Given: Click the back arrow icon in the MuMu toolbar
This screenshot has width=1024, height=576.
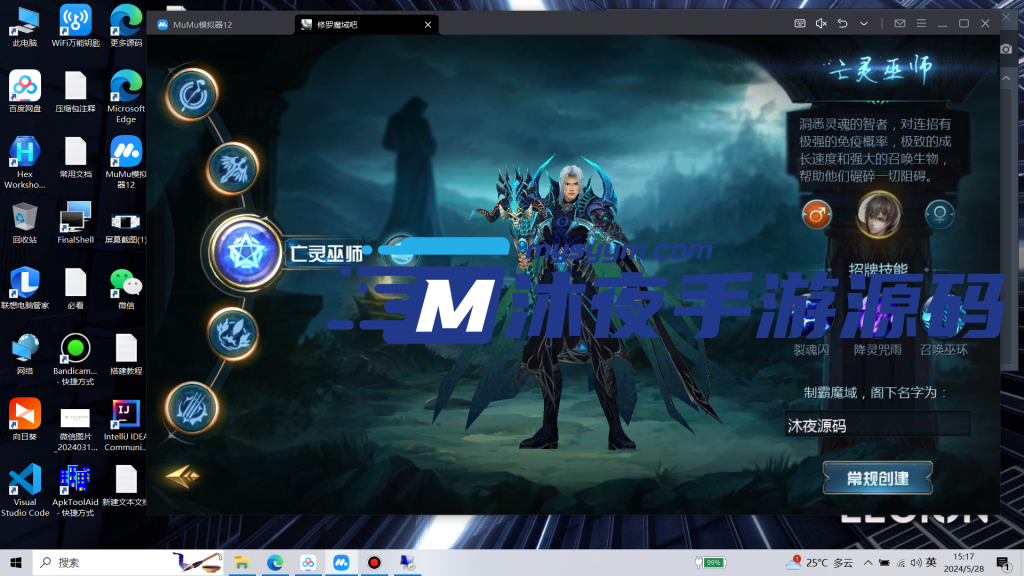Looking at the screenshot, I should pyautogui.click(x=843, y=22).
